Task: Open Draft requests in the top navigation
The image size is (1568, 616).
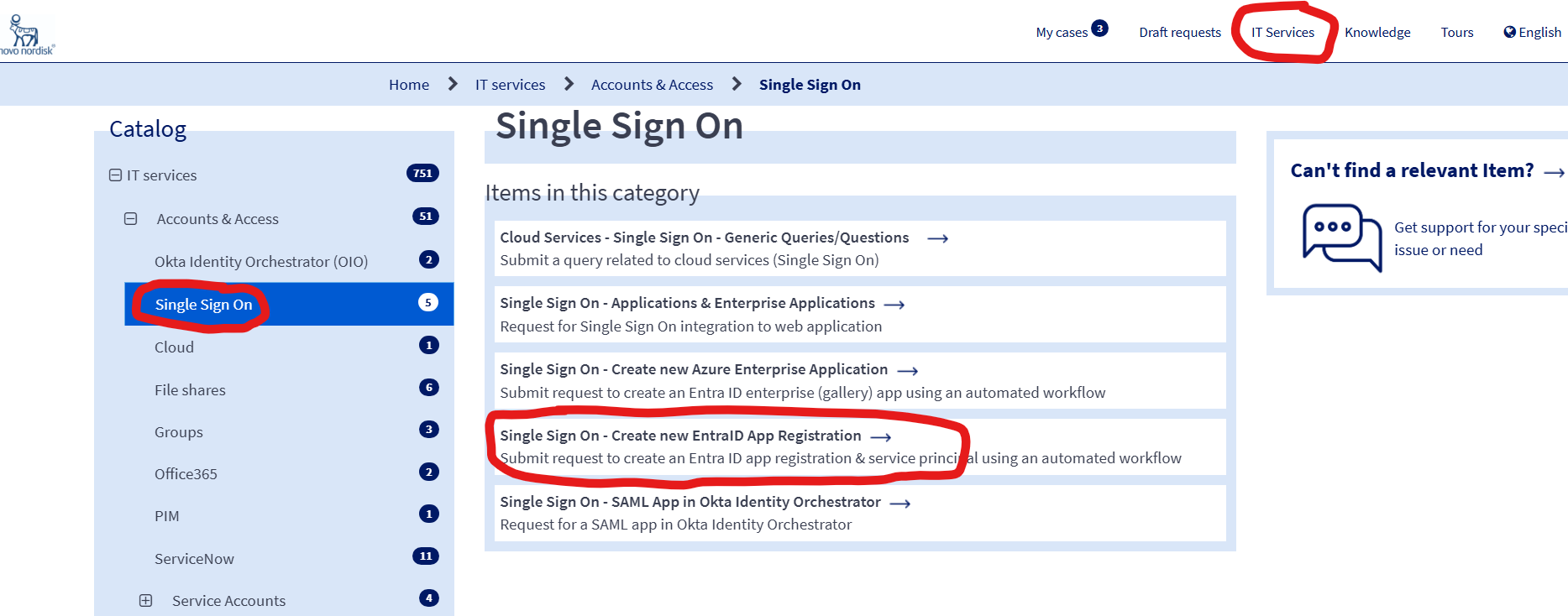Action: tap(1180, 33)
